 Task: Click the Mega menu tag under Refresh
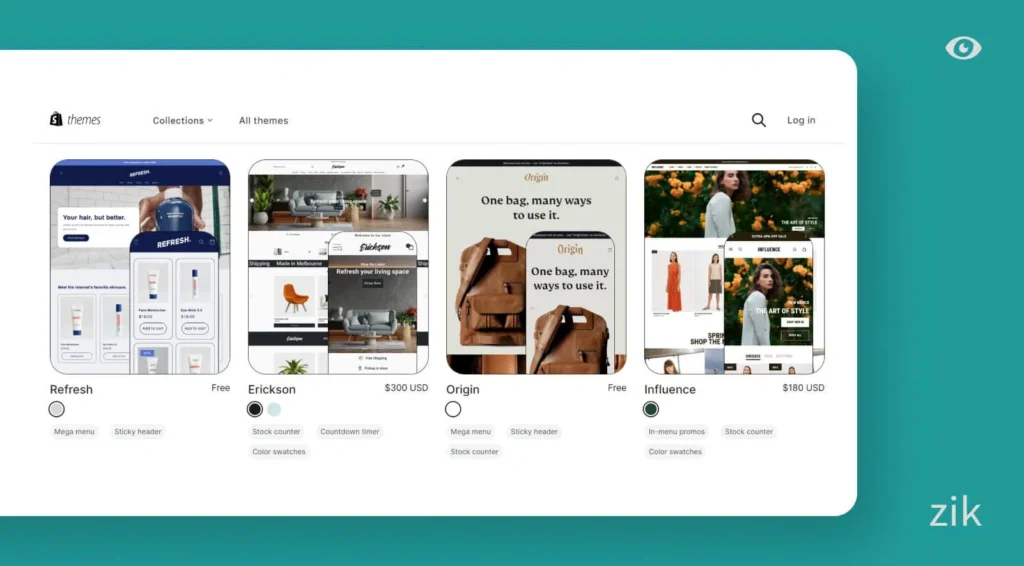[x=74, y=432]
